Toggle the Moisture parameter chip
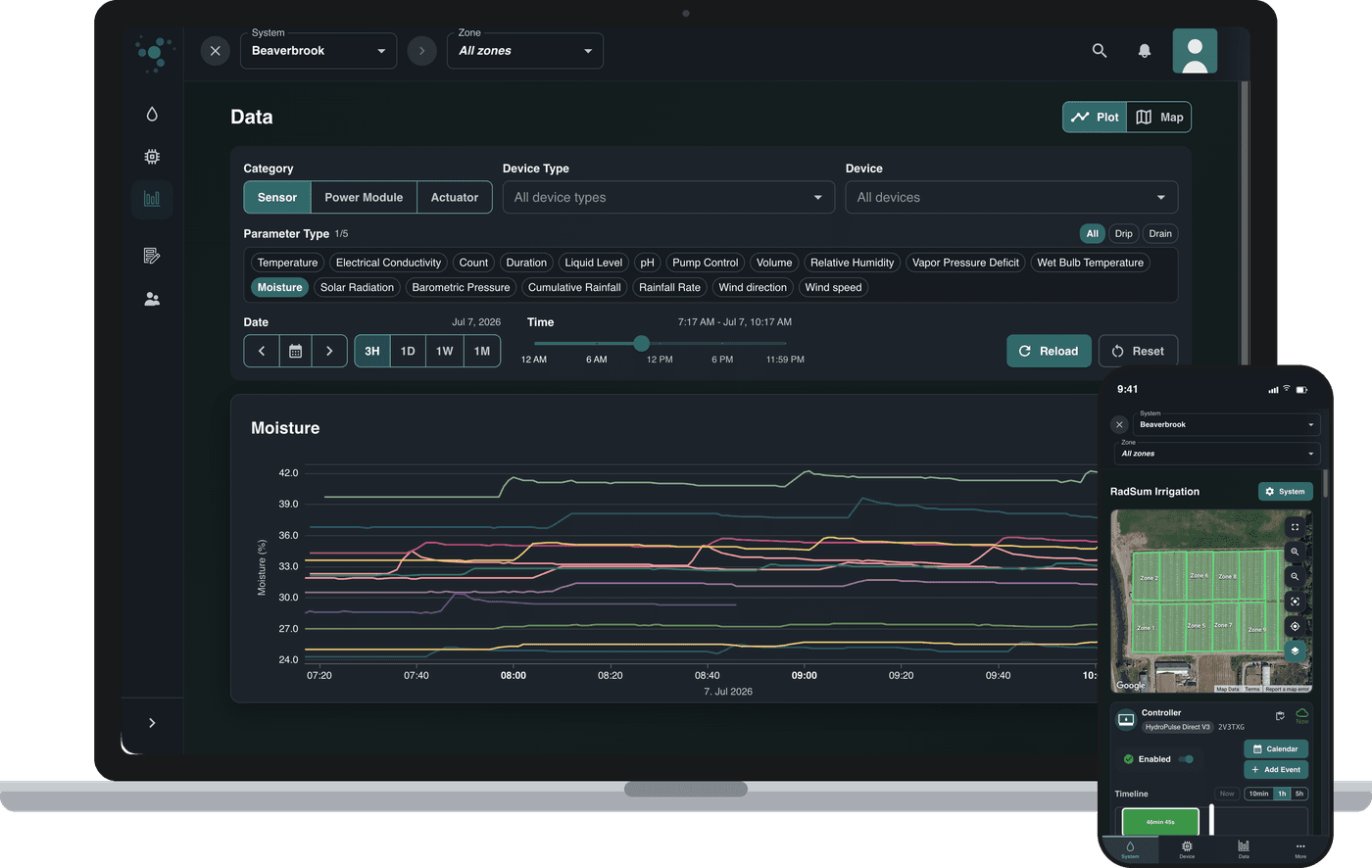 click(x=279, y=288)
